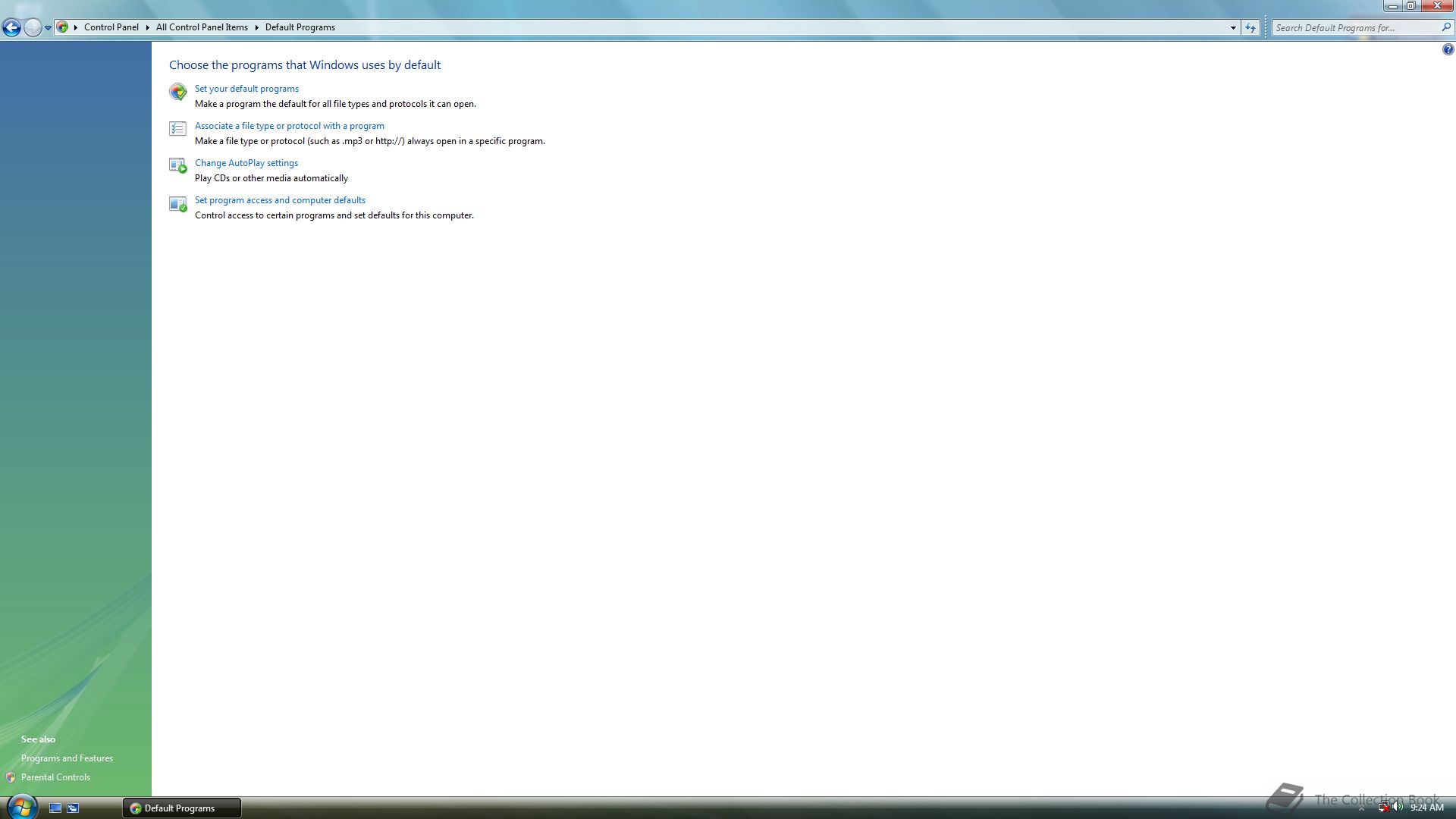Select the Default Programs breadcrumb
1456x819 pixels.
coord(300,27)
